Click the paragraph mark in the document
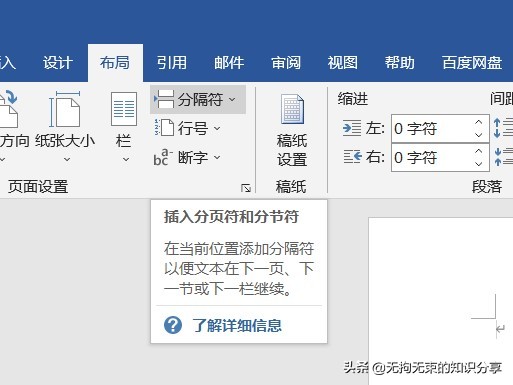The image size is (513, 385). [x=500, y=329]
